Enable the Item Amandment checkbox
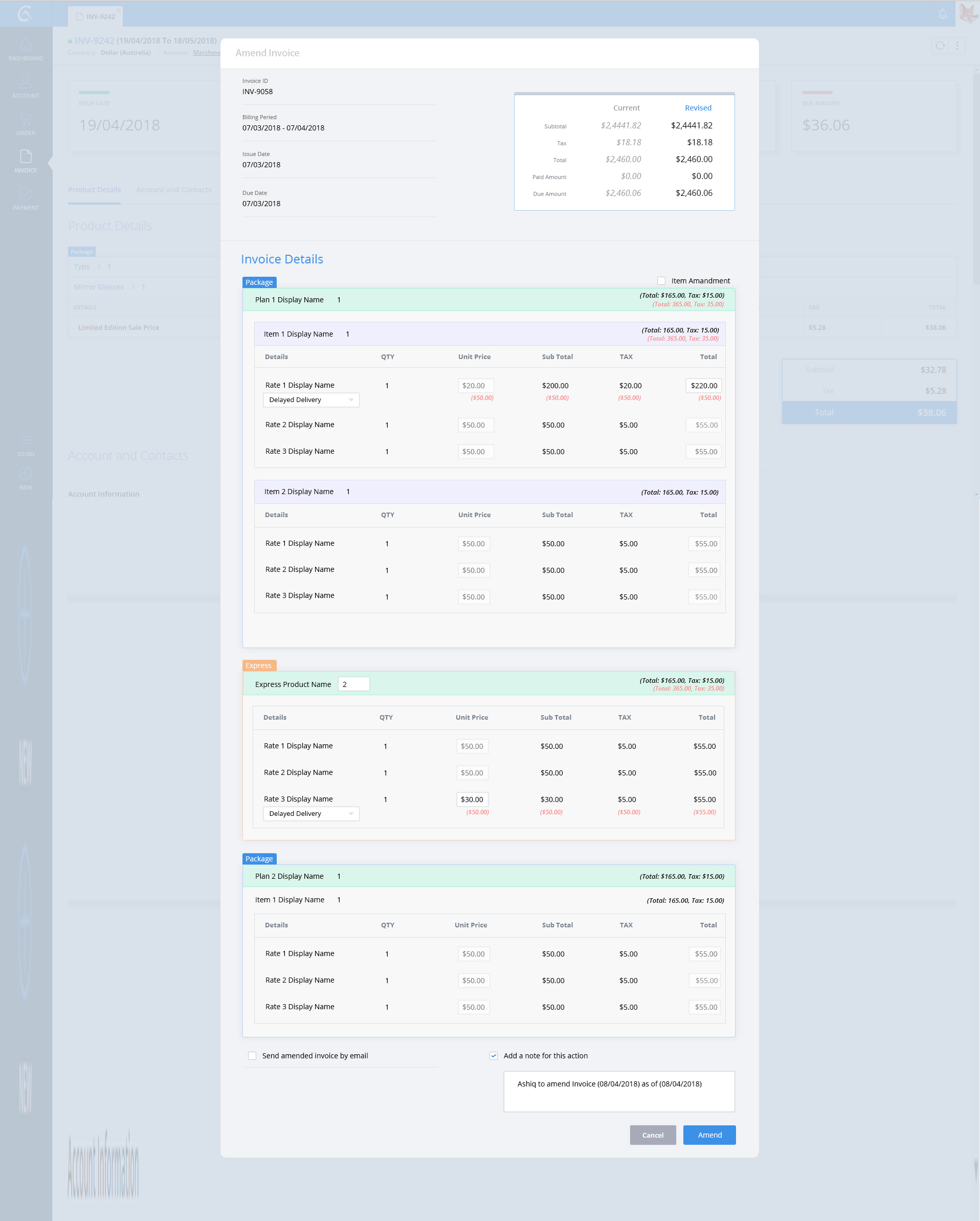The width and height of the screenshot is (980, 1221). (x=661, y=281)
